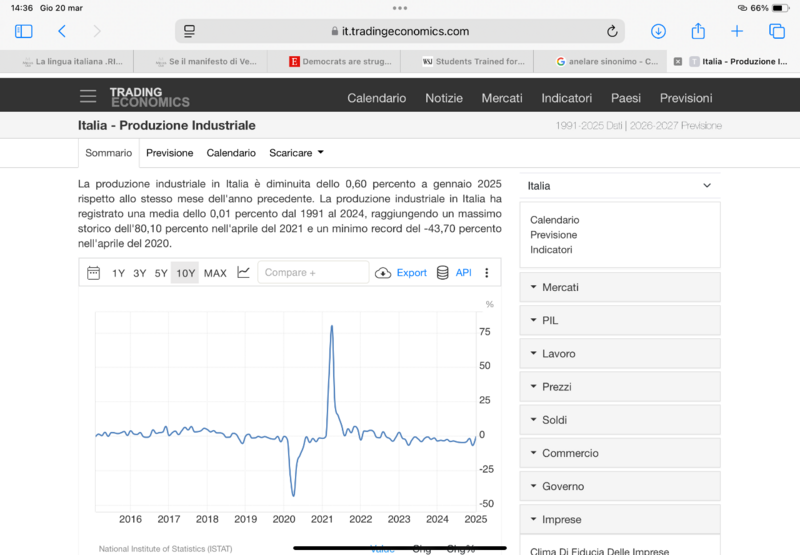
Task: Open the tab overview icon
Action: pyautogui.click(x=776, y=32)
